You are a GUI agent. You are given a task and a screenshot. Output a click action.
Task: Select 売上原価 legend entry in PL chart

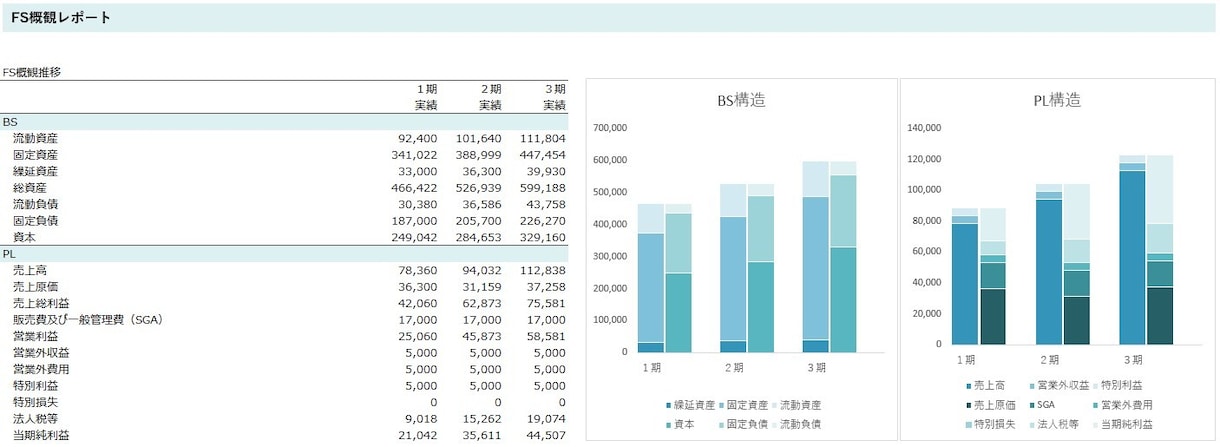click(990, 405)
